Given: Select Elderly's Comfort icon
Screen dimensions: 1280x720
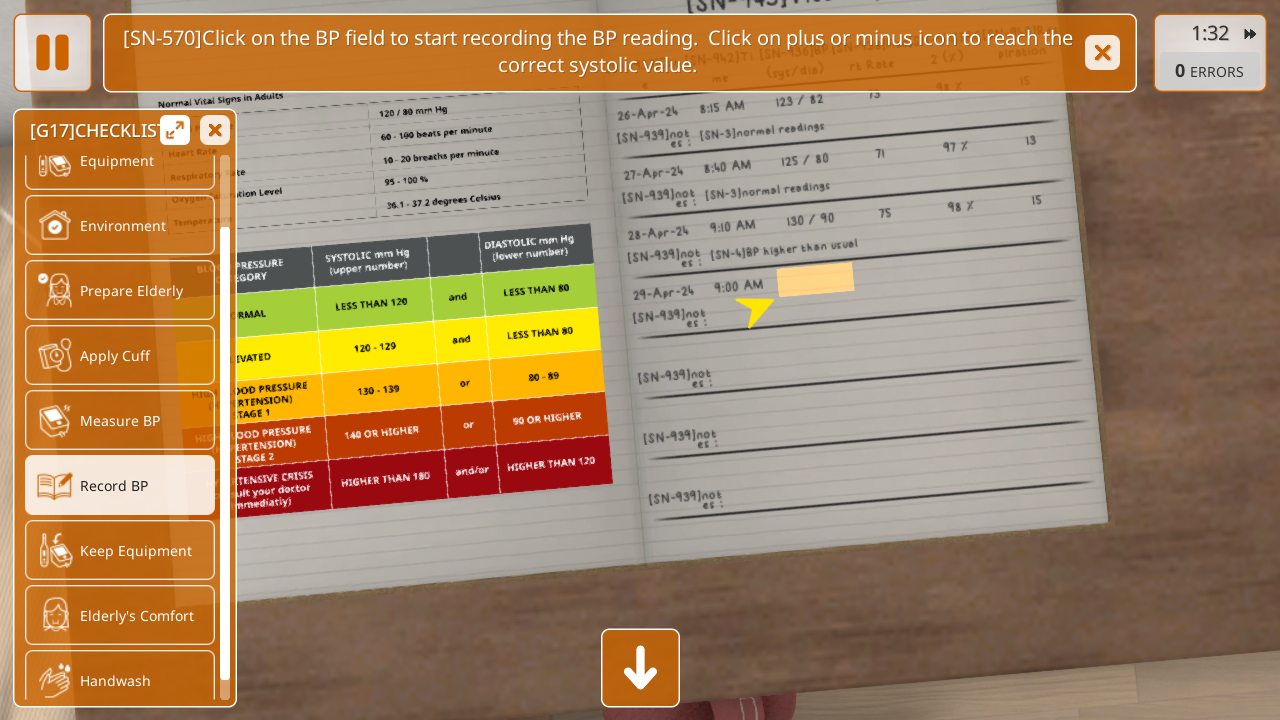Looking at the screenshot, I should pyautogui.click(x=54, y=616).
